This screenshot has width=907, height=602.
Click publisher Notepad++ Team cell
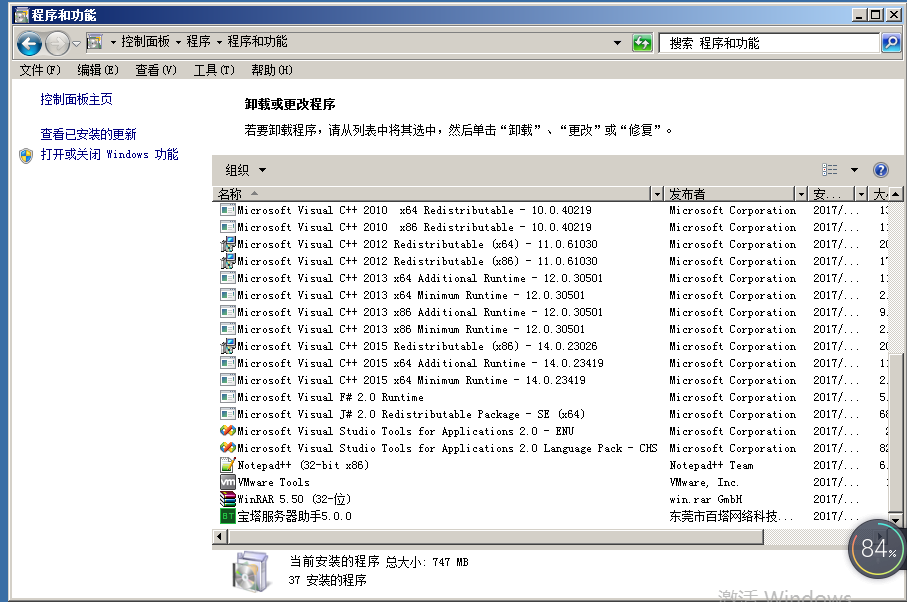711,465
